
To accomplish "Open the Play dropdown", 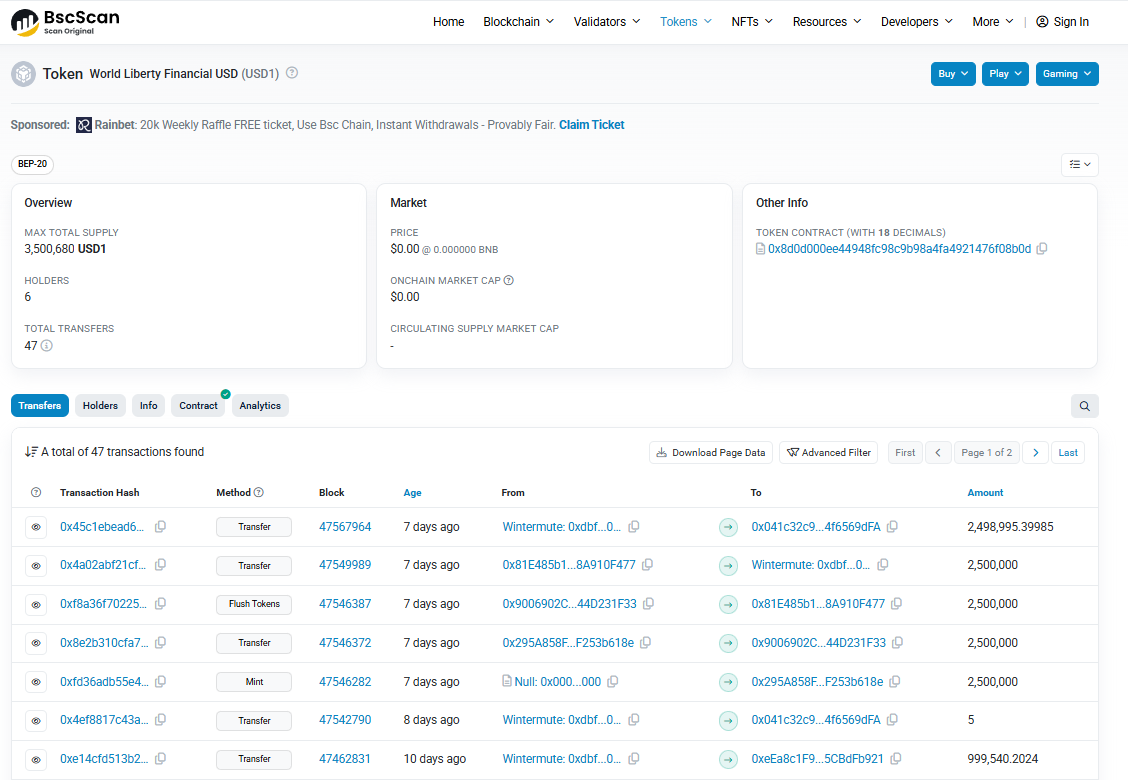I will click(x=1005, y=73).
